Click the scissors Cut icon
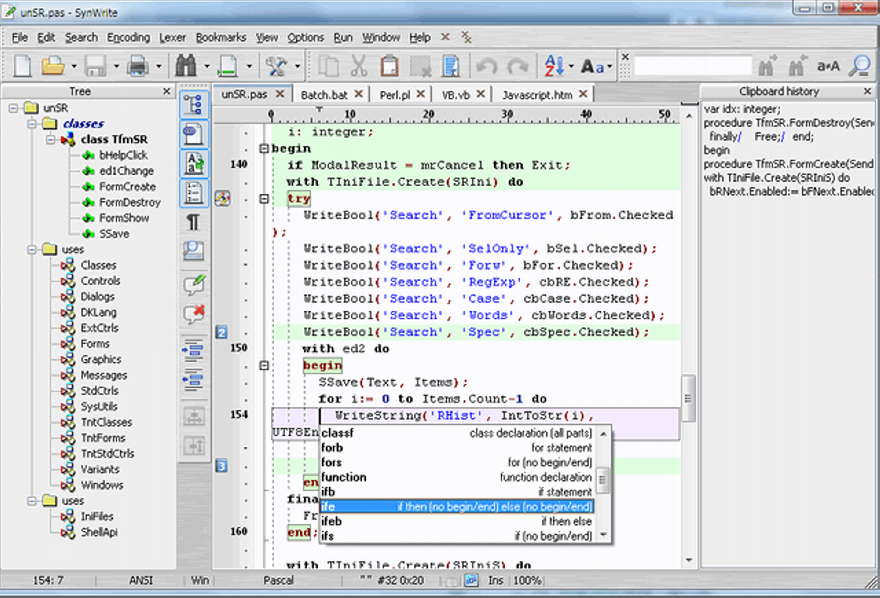Viewport: 880px width, 598px height. pyautogui.click(x=359, y=67)
